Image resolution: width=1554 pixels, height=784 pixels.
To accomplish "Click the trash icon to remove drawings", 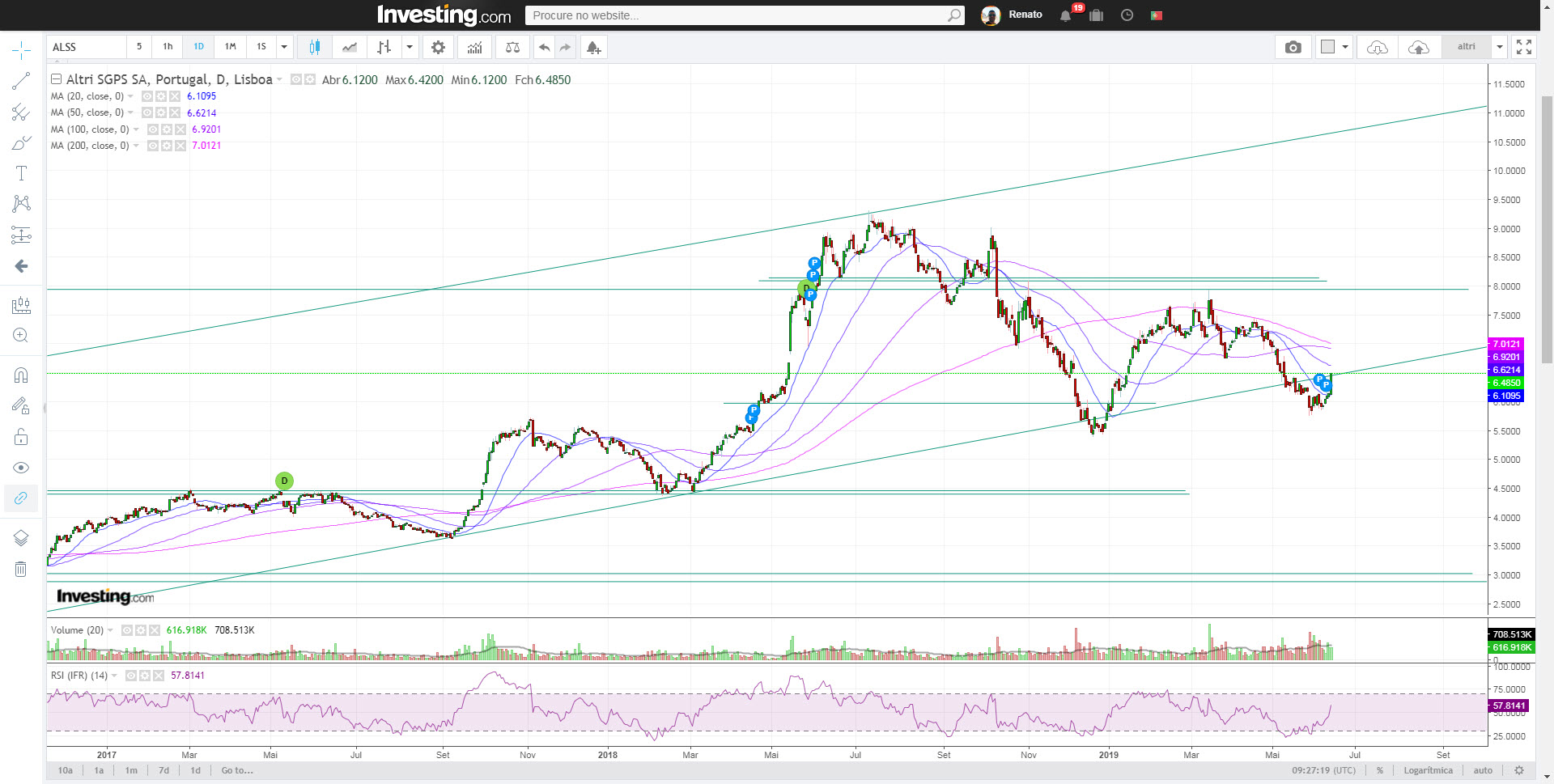I will (x=21, y=569).
